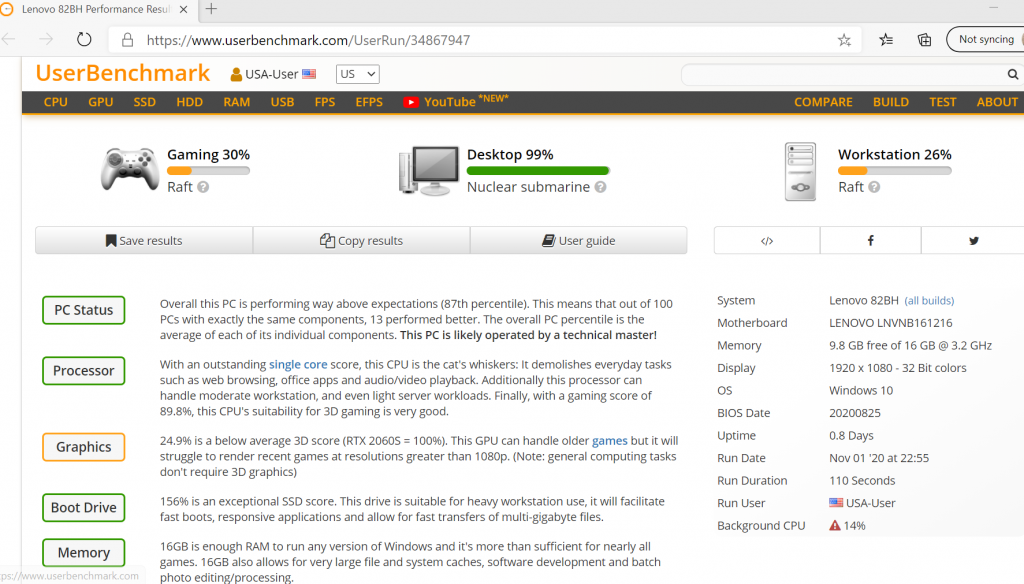This screenshot has height=584, width=1024.
Task: Click the search magnifier icon
Action: coord(1012,74)
